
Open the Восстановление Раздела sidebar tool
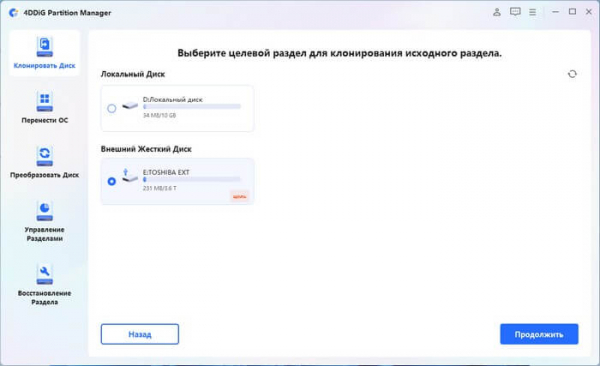point(44,285)
